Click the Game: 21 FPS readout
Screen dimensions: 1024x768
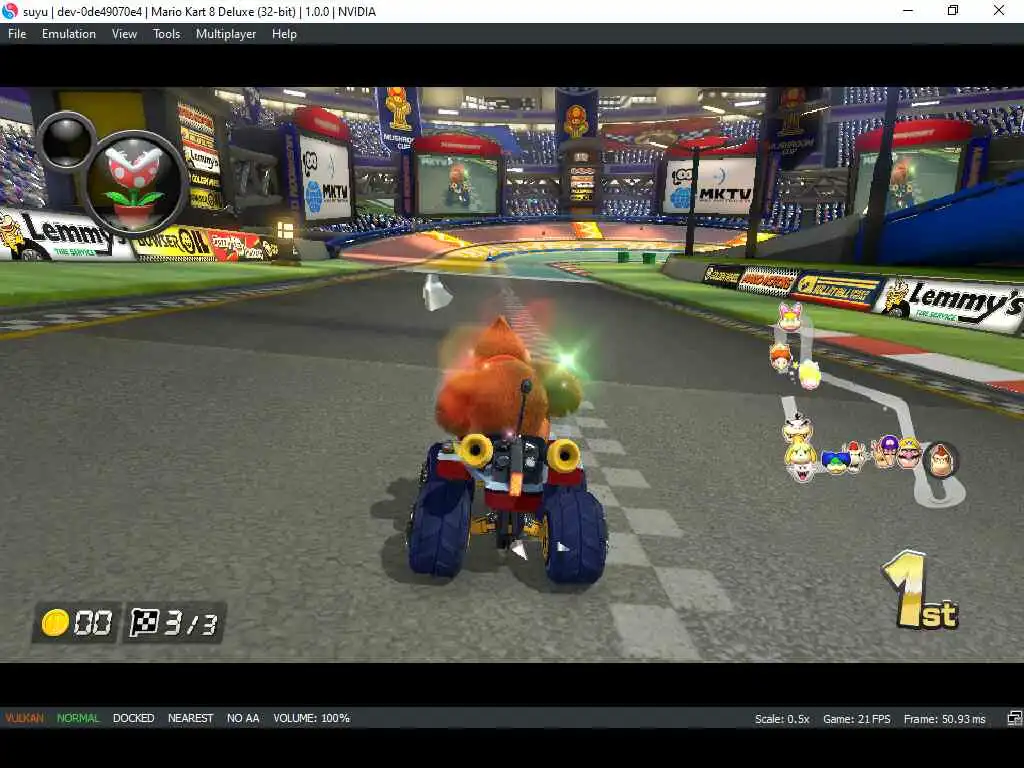pos(856,719)
